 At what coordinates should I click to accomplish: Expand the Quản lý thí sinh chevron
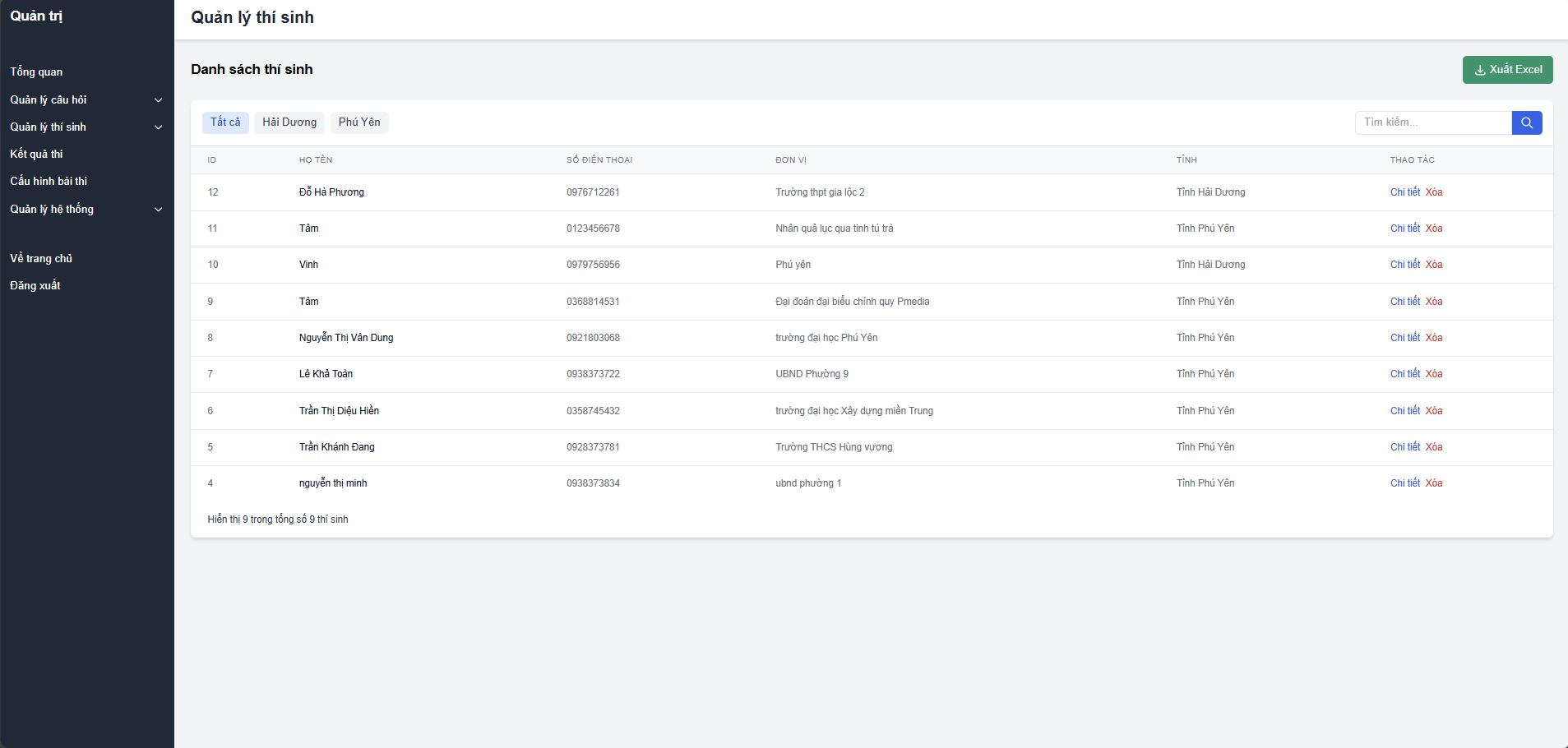pyautogui.click(x=158, y=127)
